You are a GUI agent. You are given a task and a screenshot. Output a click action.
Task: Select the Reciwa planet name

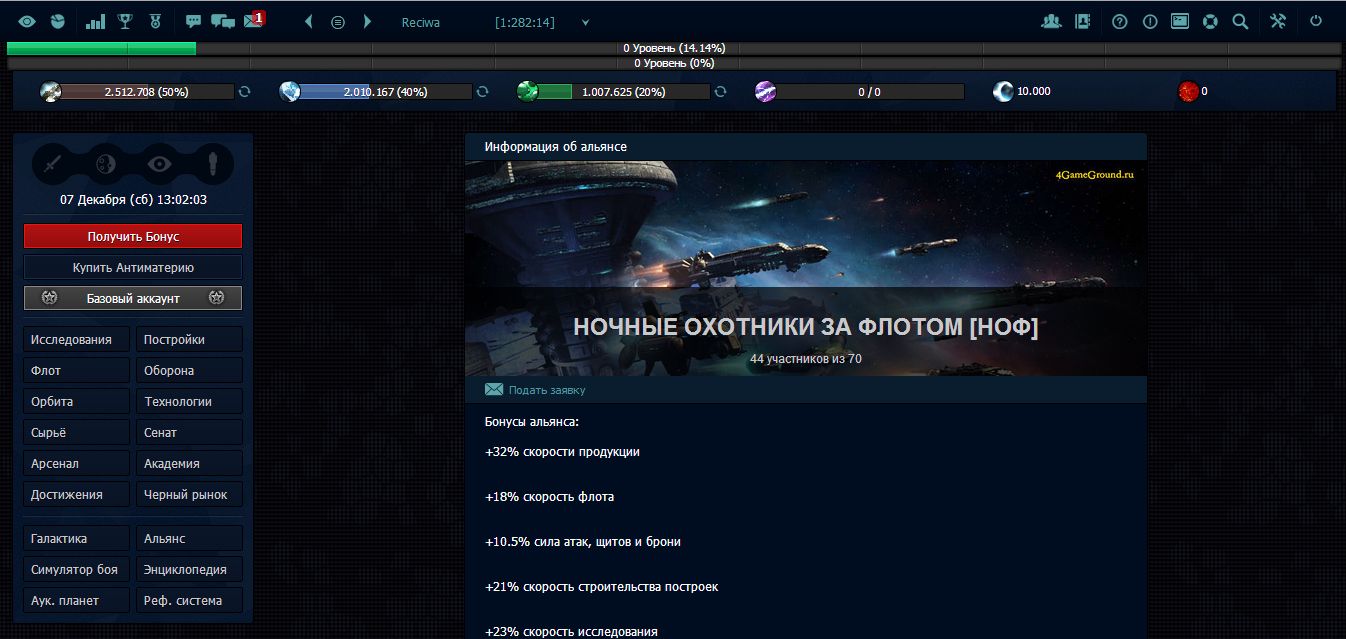[x=420, y=22]
